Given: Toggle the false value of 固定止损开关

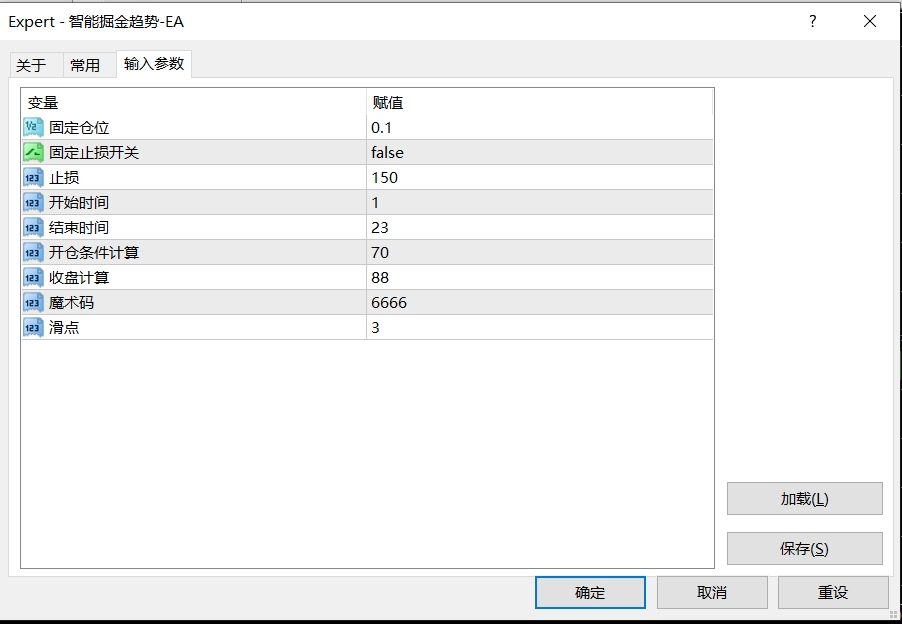Looking at the screenshot, I should pyautogui.click(x=387, y=152).
